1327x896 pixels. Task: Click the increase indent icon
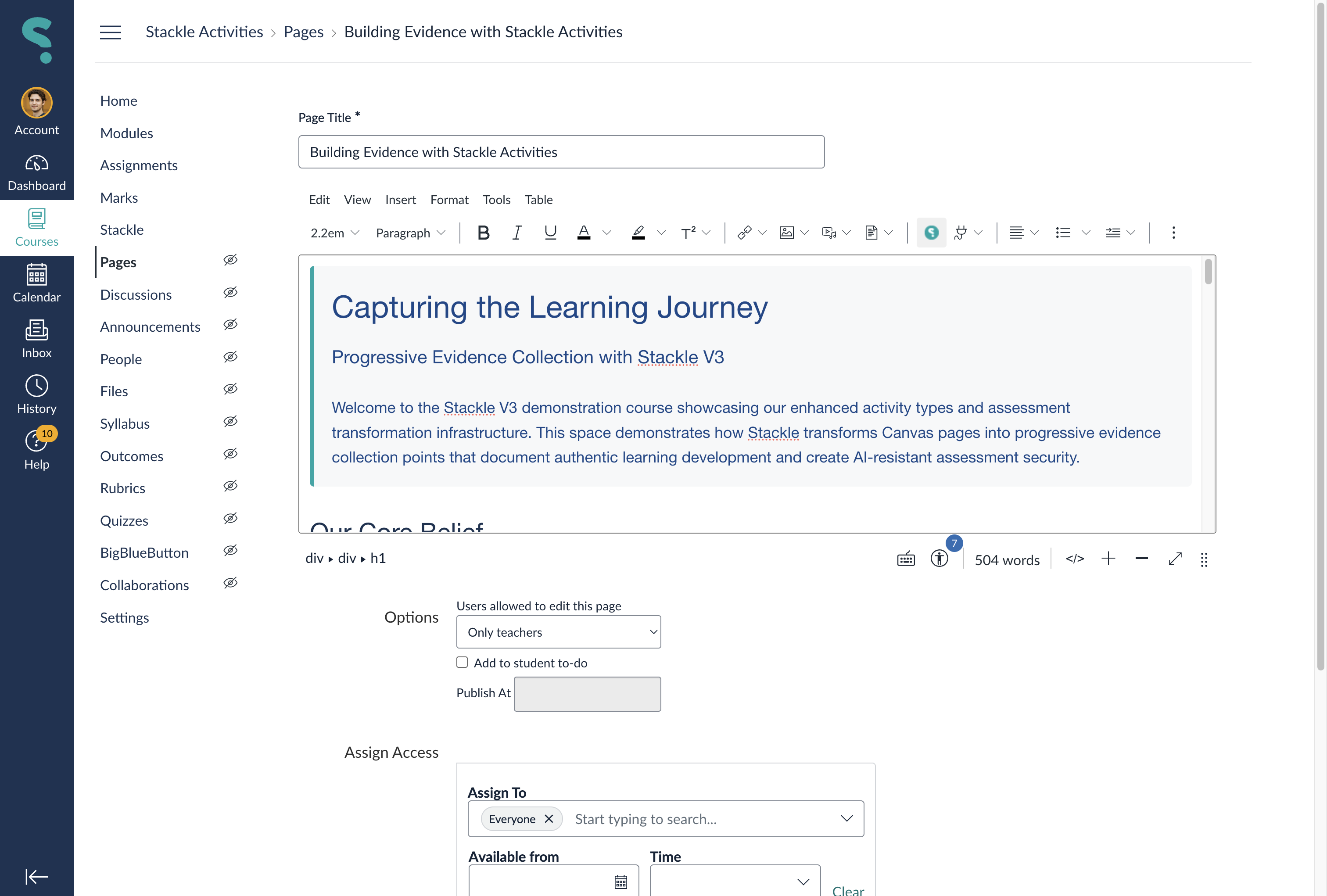pos(1113,233)
